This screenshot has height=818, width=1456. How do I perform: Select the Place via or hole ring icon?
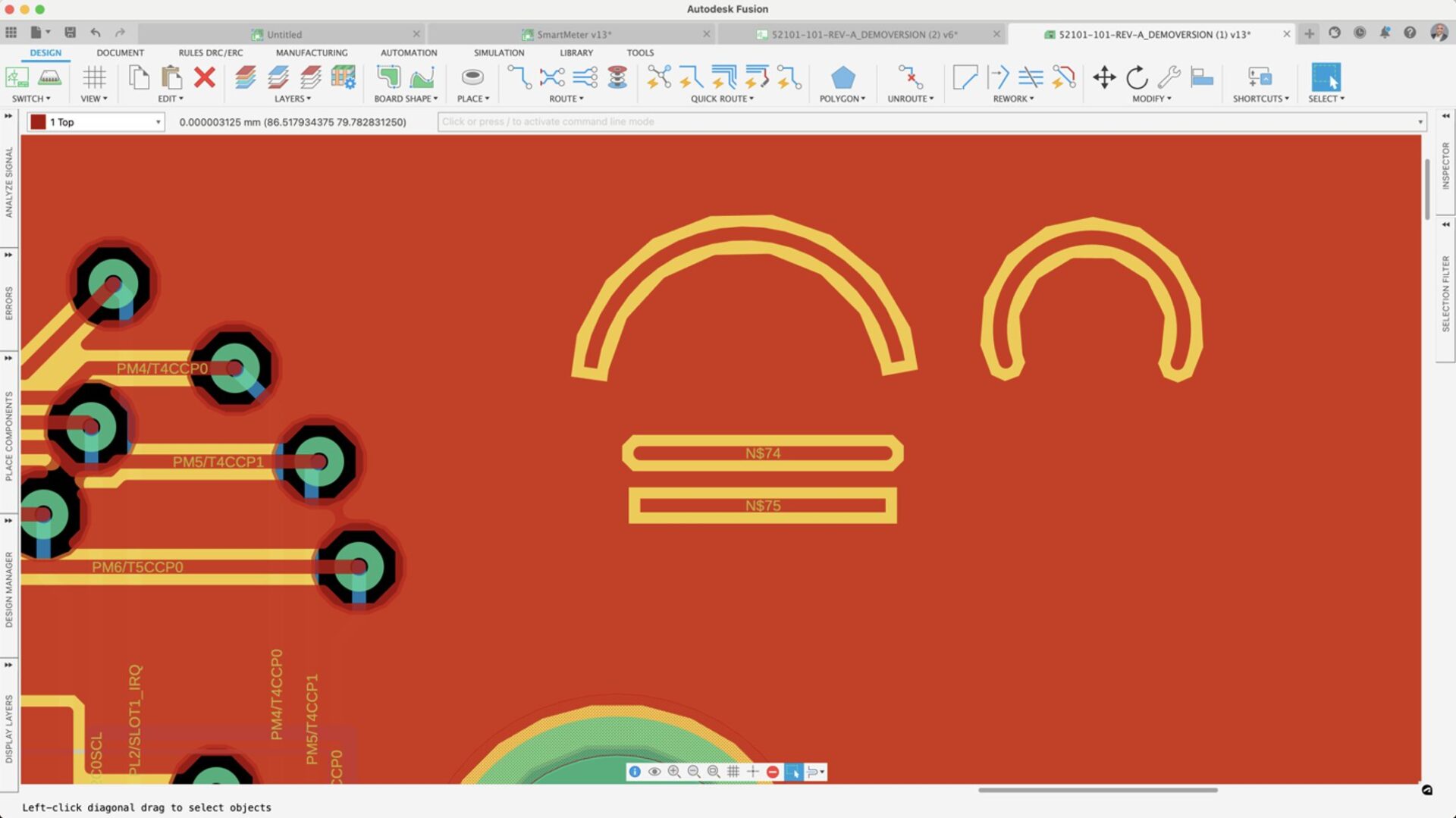(x=472, y=77)
